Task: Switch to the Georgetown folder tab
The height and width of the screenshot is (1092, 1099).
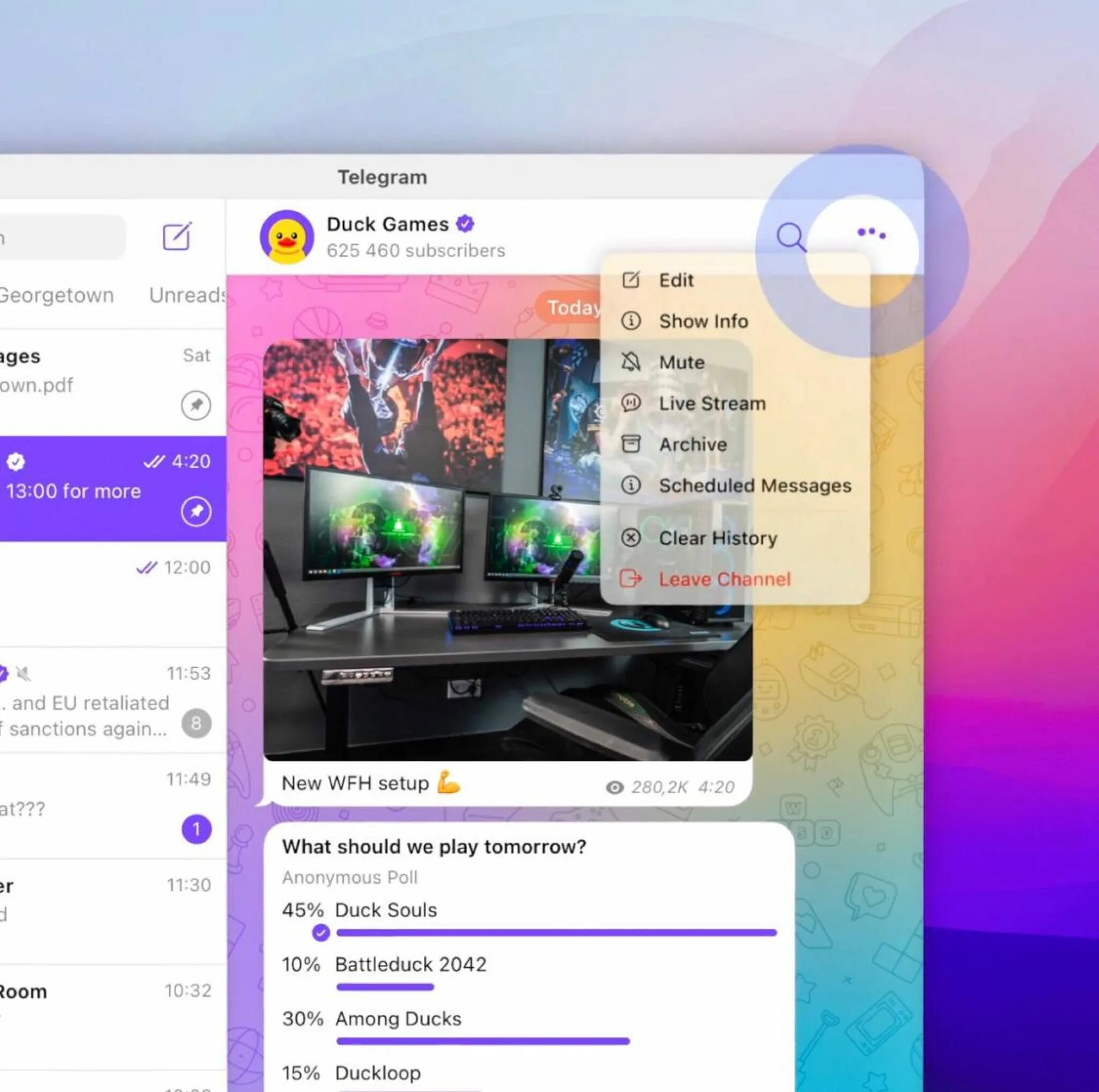Action: coord(56,295)
